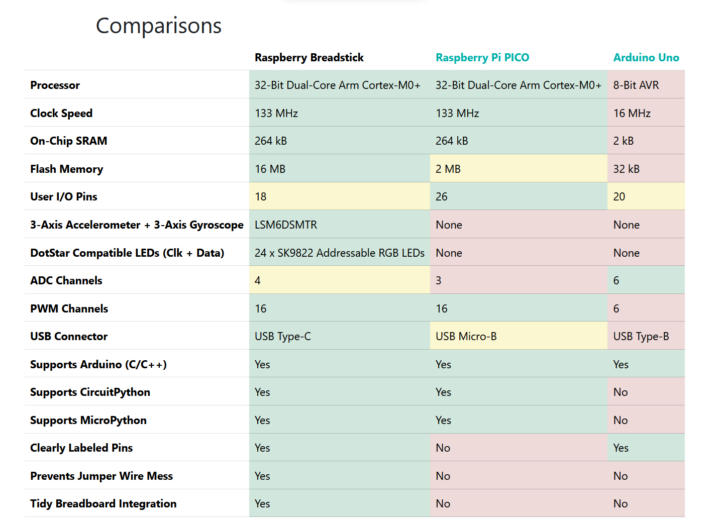Image resolution: width=720 pixels, height=524 pixels.
Task: Select the Processor row label
Action: 55,85
